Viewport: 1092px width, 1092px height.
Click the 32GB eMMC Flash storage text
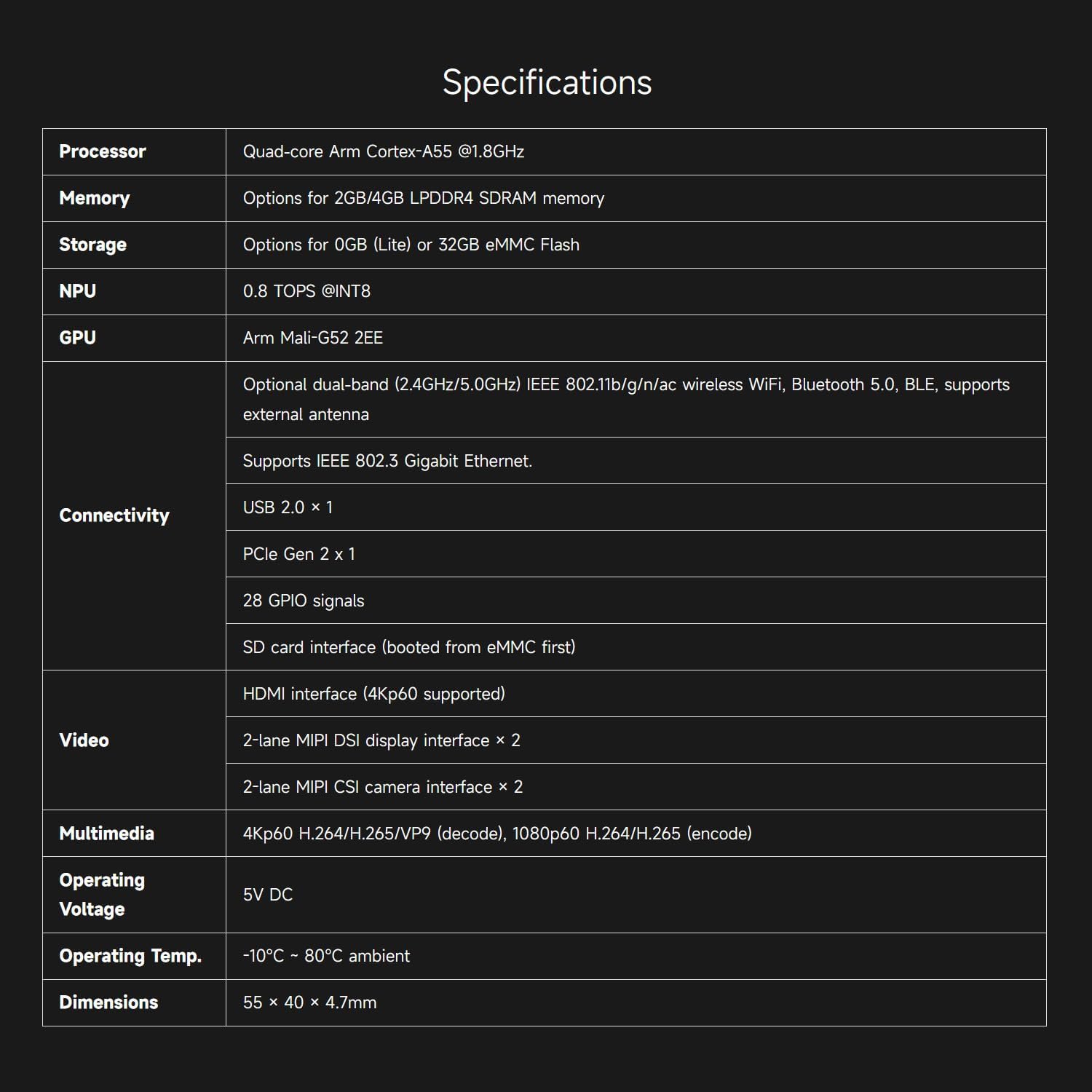click(x=508, y=245)
